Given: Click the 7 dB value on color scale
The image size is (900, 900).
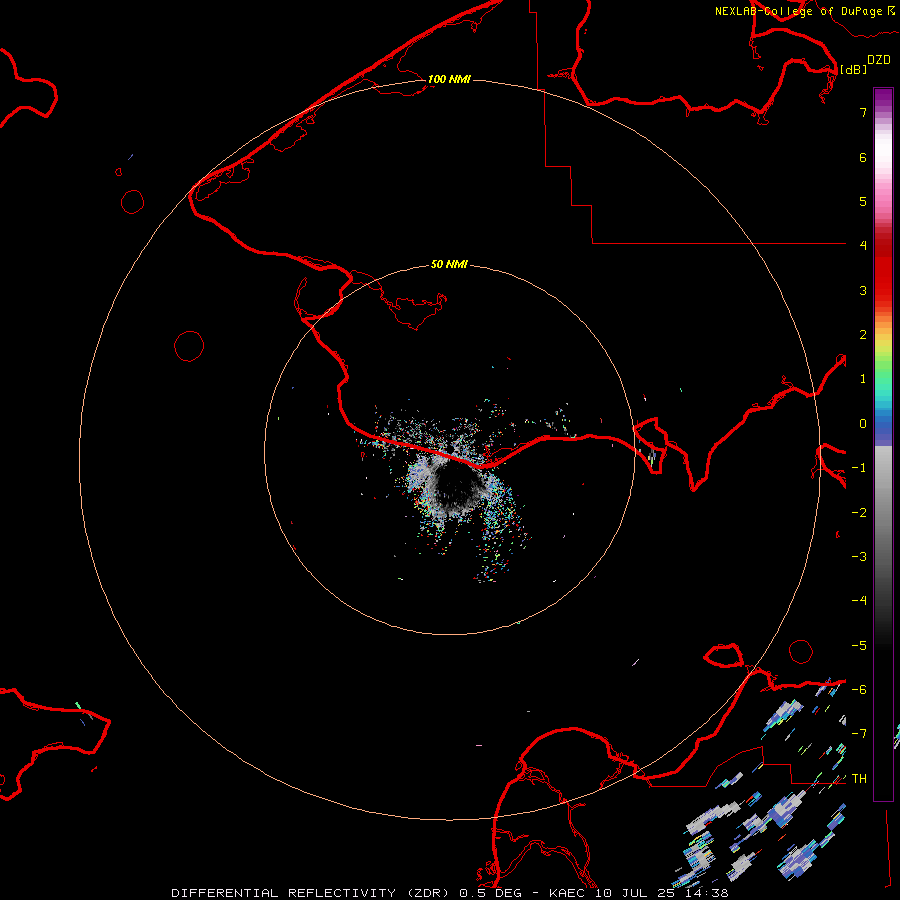Looking at the screenshot, I should coord(863,112).
